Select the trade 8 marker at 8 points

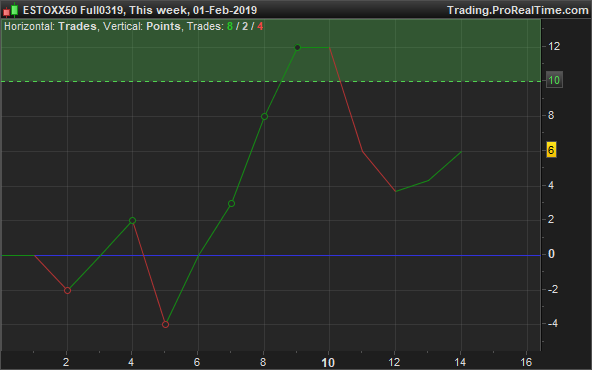[x=264, y=117]
